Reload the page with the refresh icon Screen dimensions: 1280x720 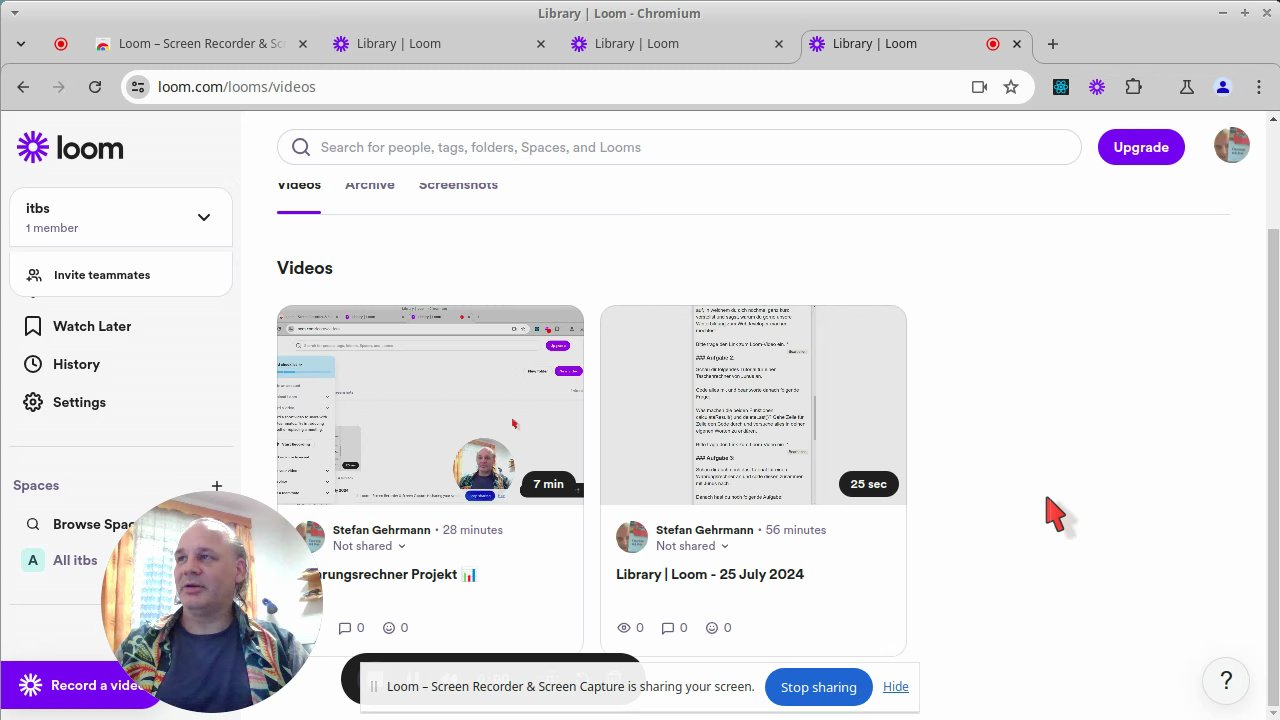point(95,87)
